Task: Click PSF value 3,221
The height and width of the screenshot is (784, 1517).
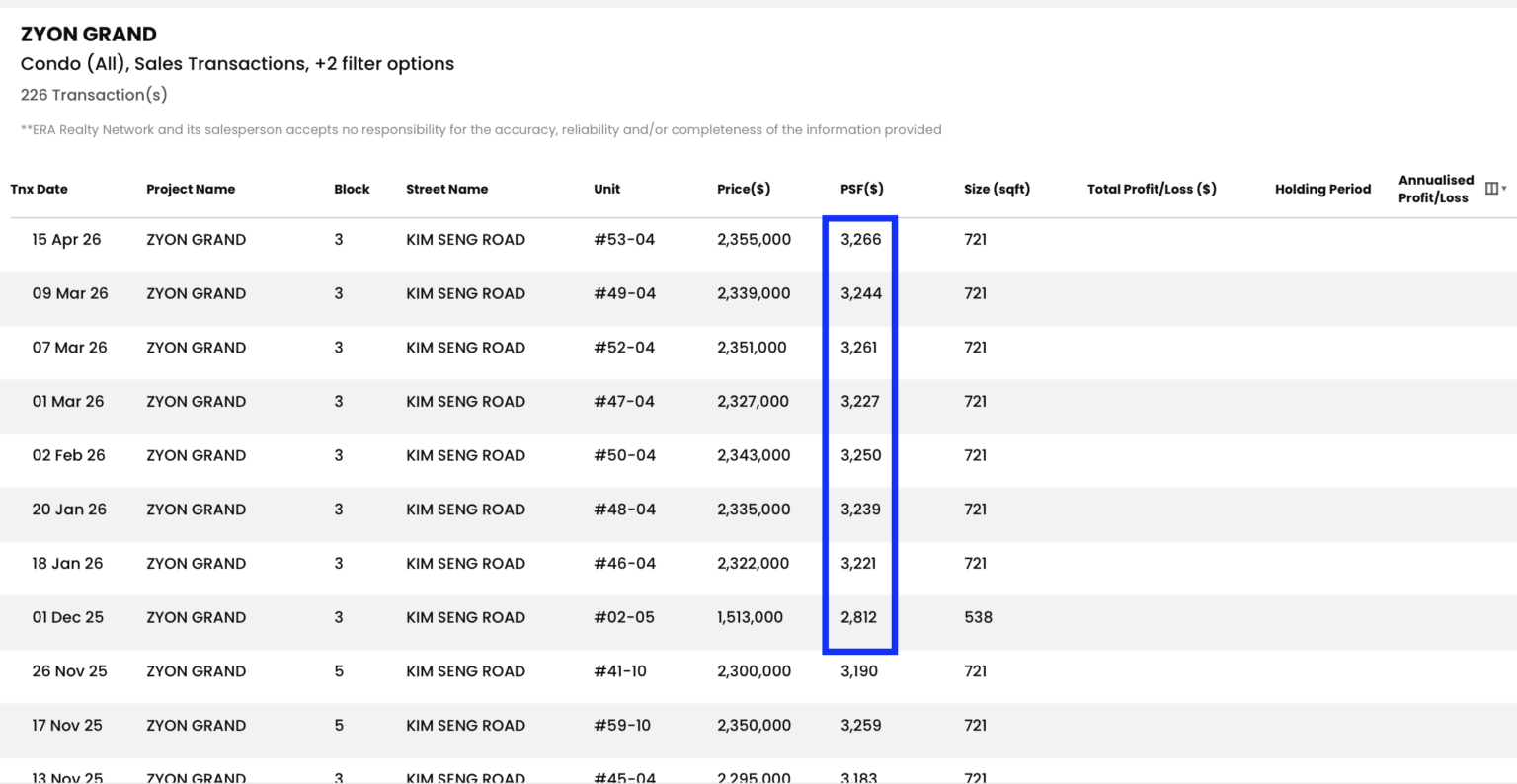Action: (x=858, y=563)
